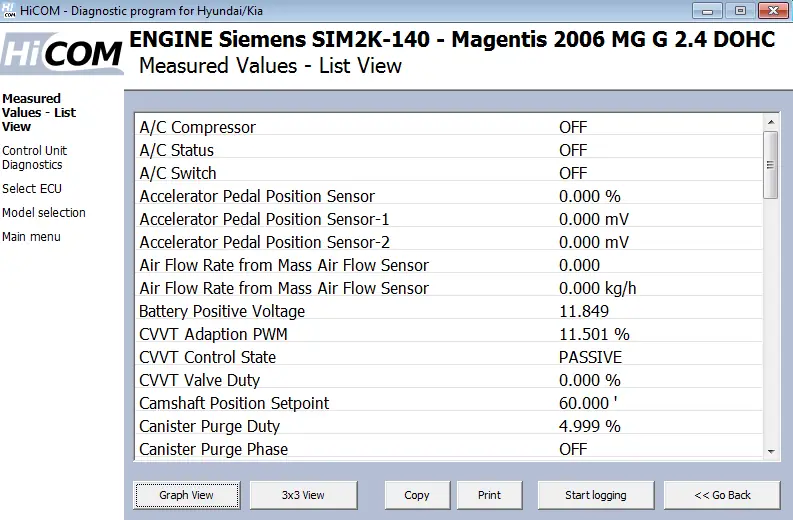
Task: Go back using the << Go Back button
Action: (x=722, y=495)
